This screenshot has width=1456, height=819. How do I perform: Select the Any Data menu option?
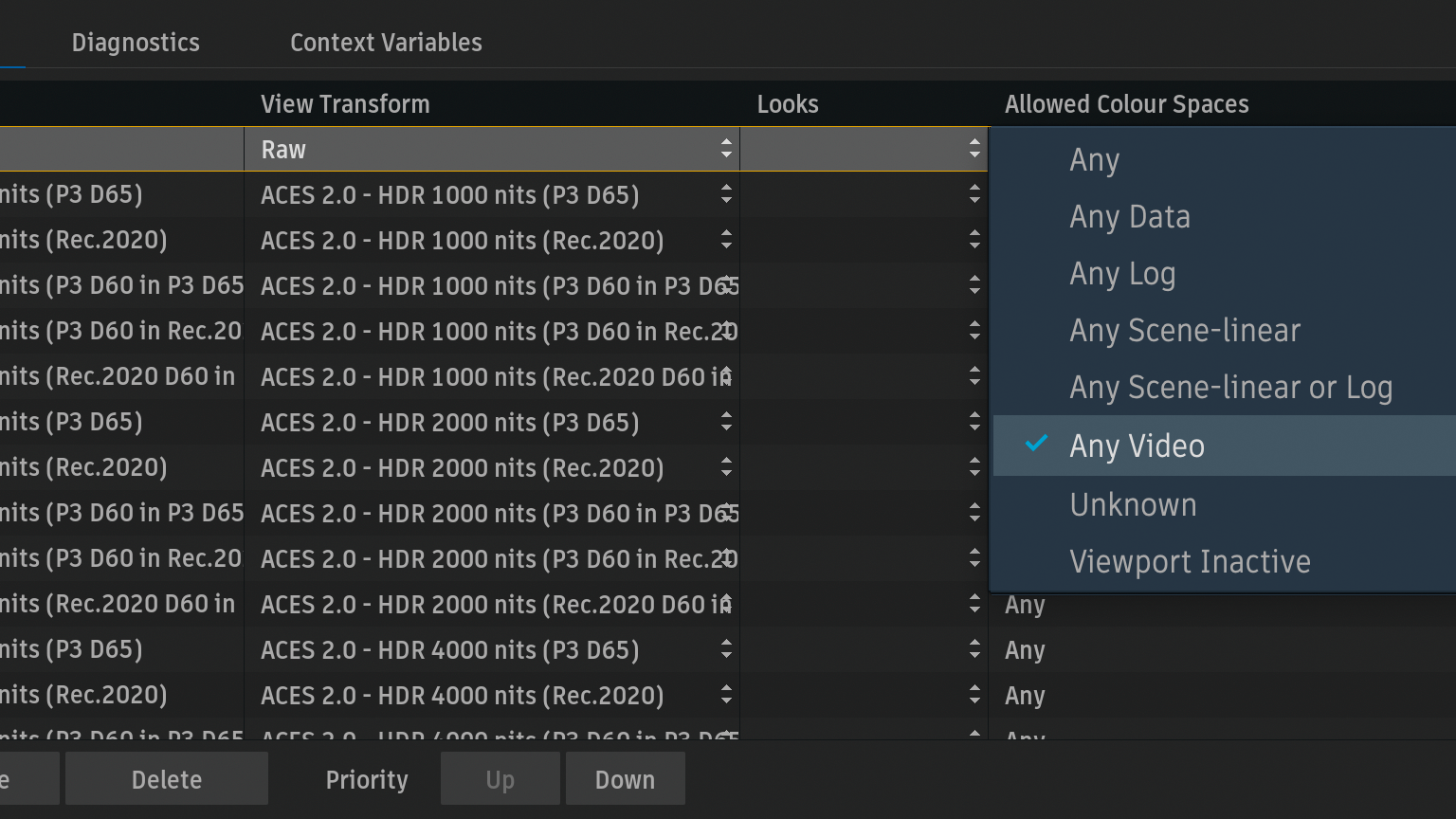pos(1225,217)
